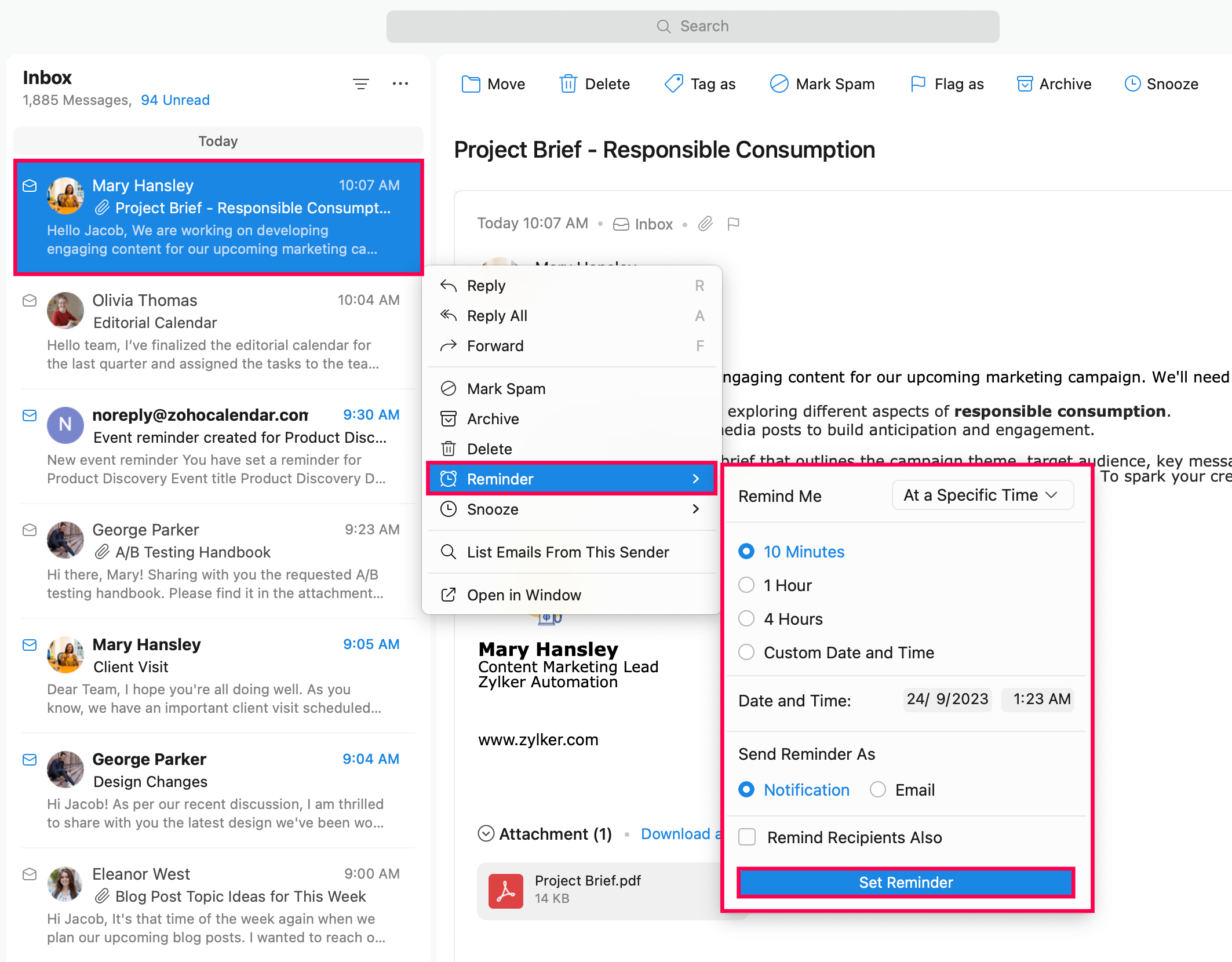Open the At a Specific Time dropdown
The image size is (1232, 962).
tap(982, 495)
